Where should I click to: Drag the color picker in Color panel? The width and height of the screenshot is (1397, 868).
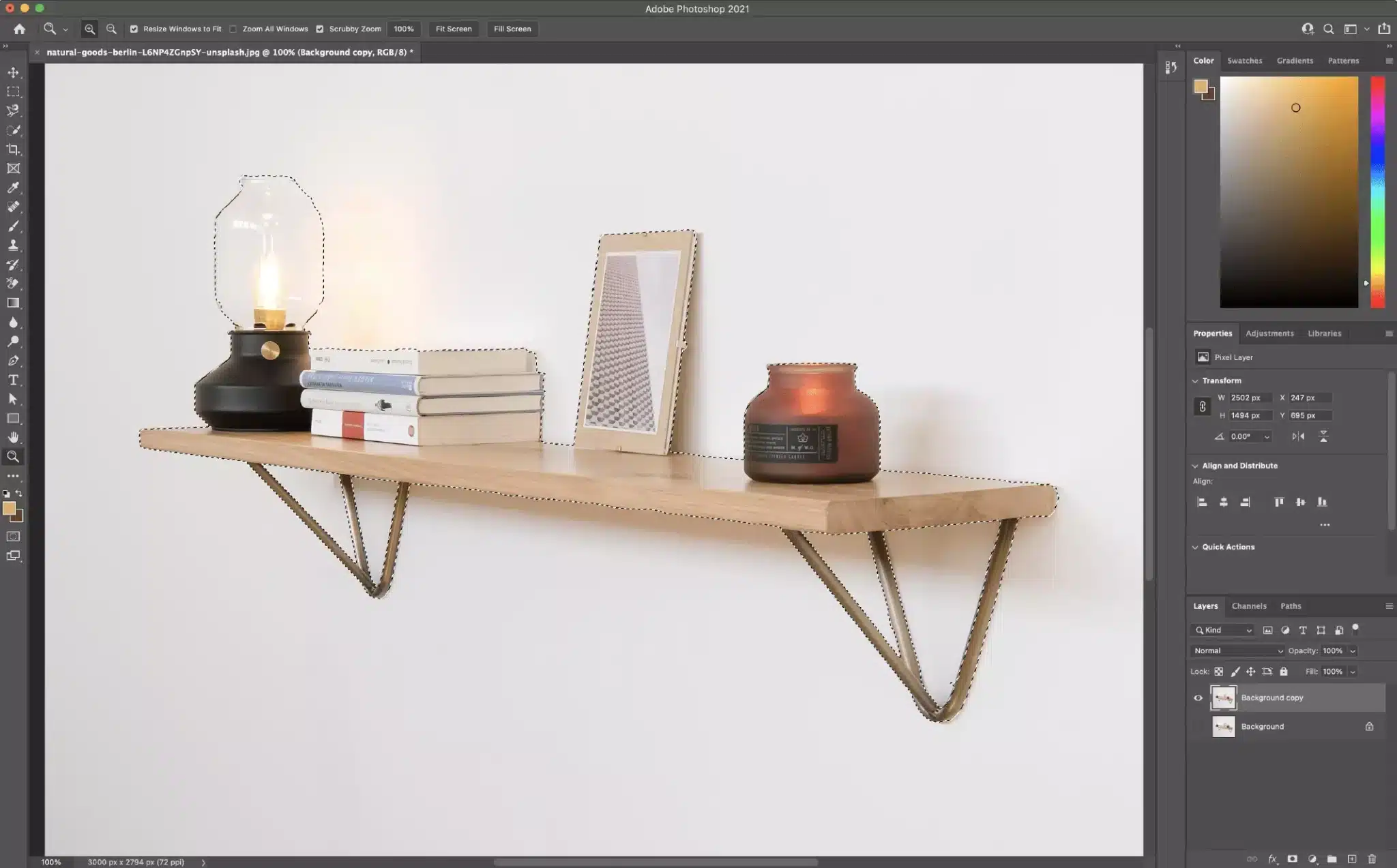pos(1295,107)
